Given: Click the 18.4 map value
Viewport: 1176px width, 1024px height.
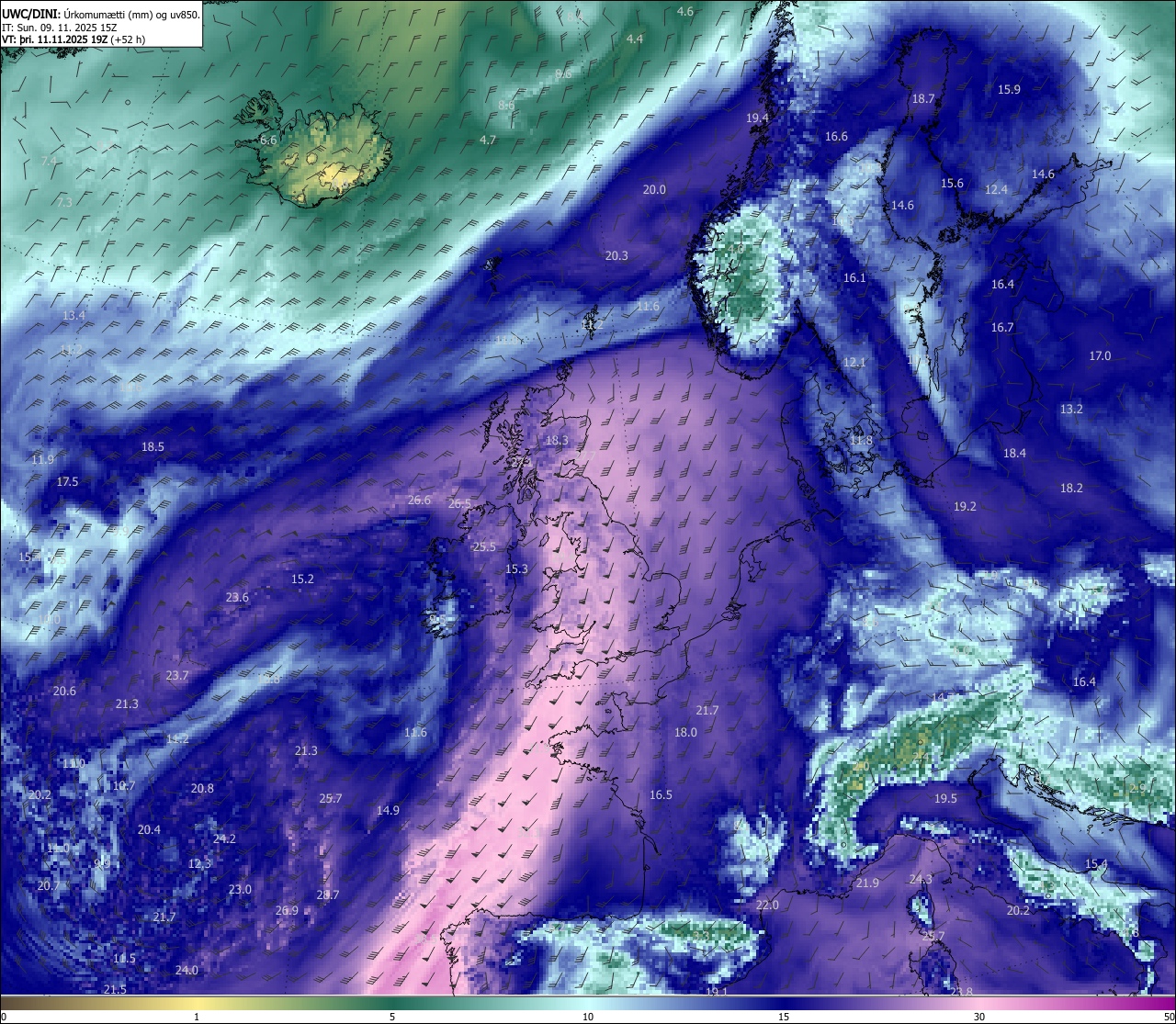Looking at the screenshot, I should (1014, 454).
